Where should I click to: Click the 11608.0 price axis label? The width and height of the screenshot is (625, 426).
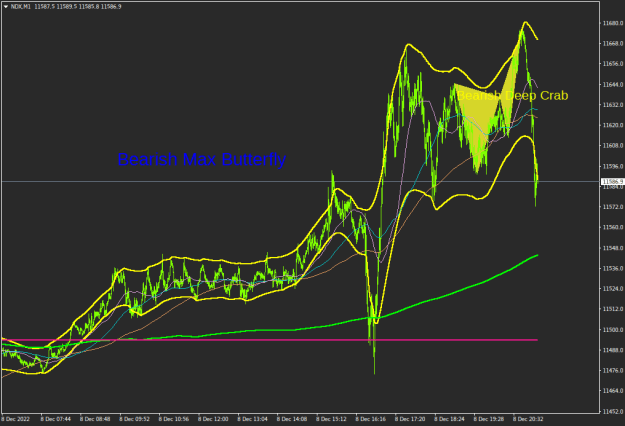[x=613, y=146]
